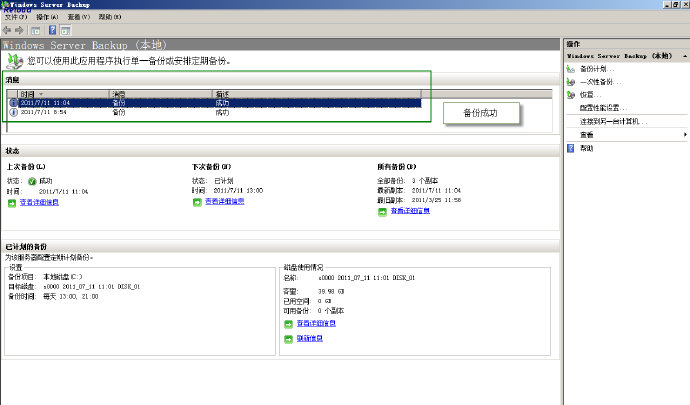Open the 查看 menu in the menu bar
690x405 pixels.
79,17
